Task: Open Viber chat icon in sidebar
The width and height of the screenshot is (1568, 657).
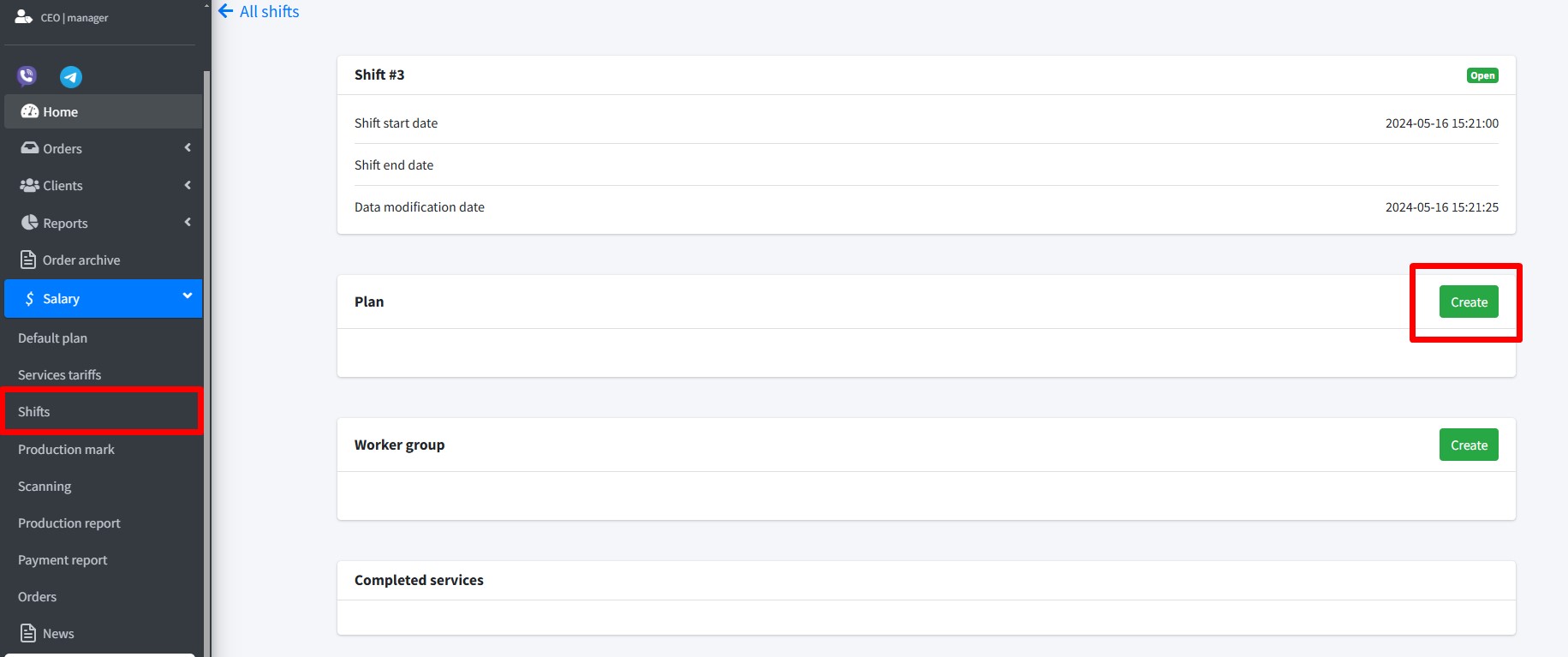Action: (x=27, y=76)
